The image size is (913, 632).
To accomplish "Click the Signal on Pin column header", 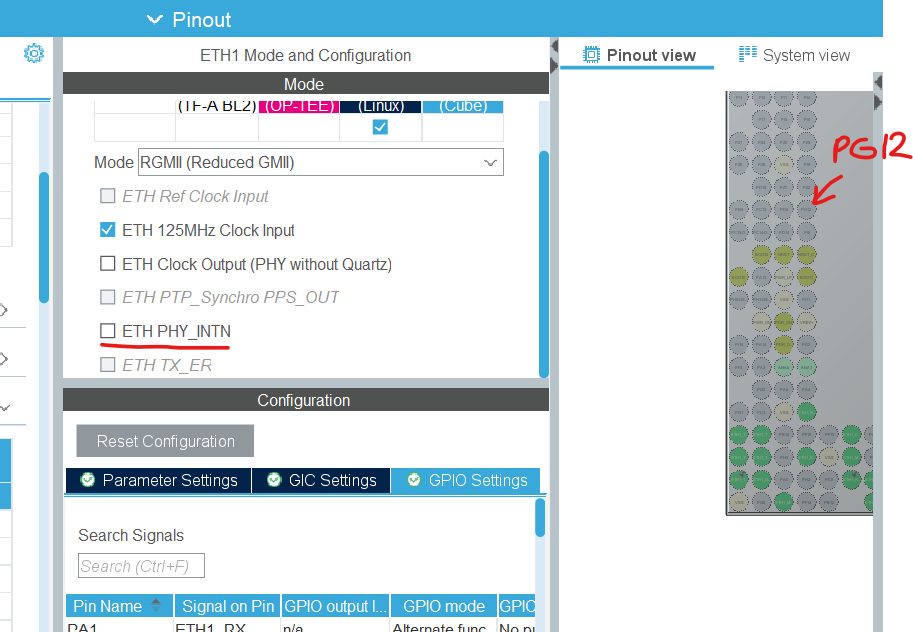I will 228,606.
